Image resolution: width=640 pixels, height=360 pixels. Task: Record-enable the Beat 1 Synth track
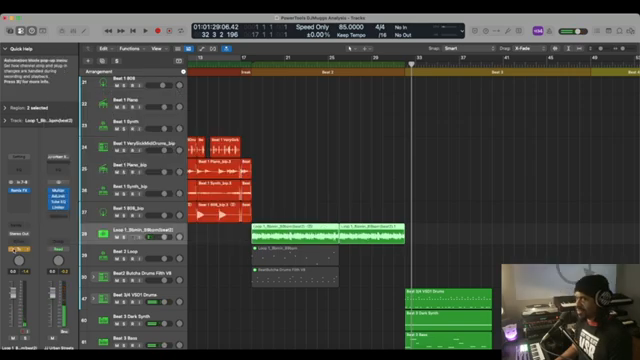tap(132, 129)
